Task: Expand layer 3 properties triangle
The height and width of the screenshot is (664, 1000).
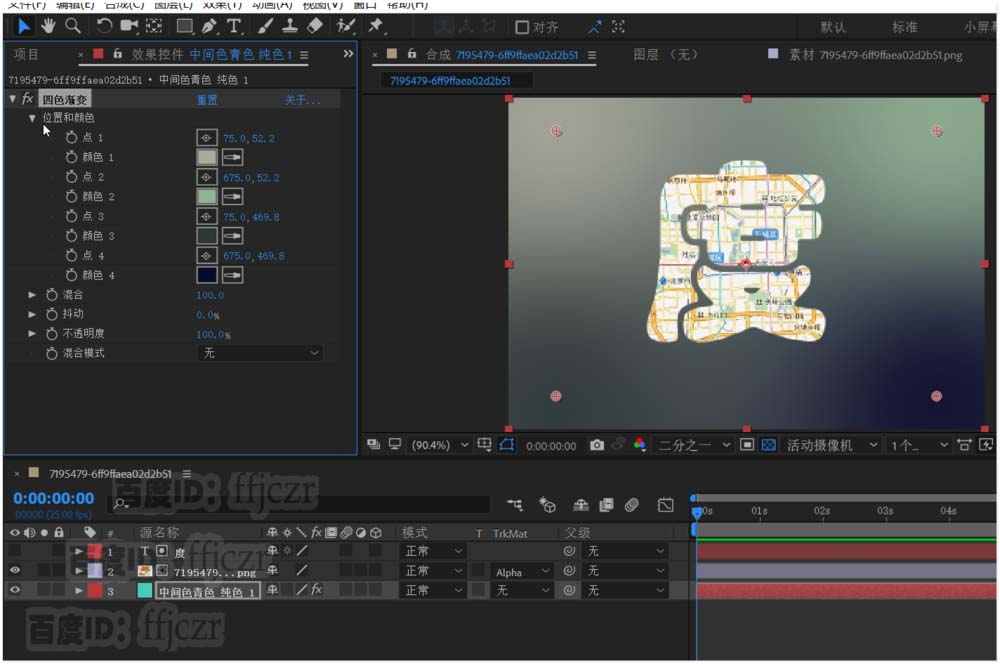Action: 78,591
